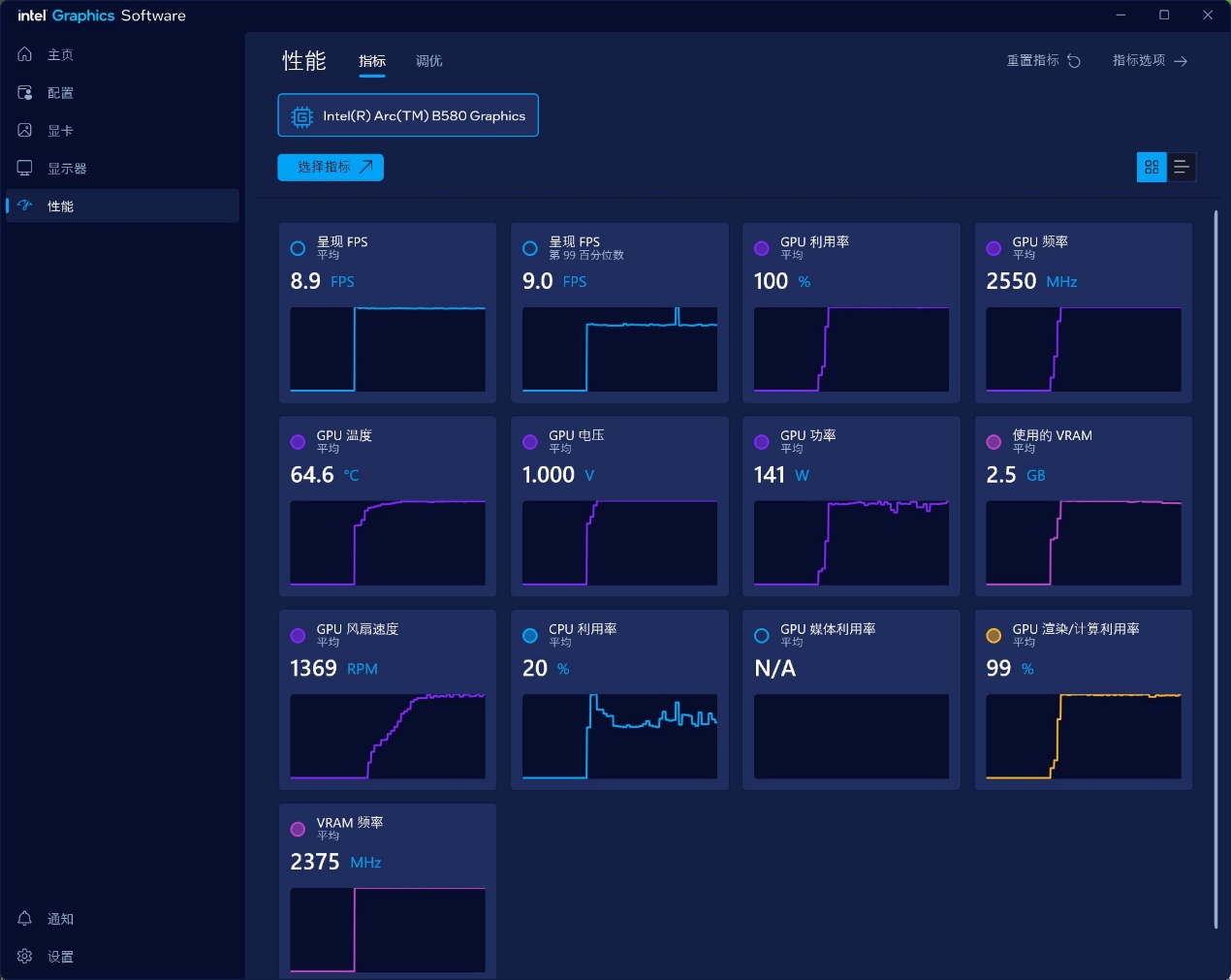
Task: Click the GPU chip icon beside Arc B580
Action: (x=302, y=116)
